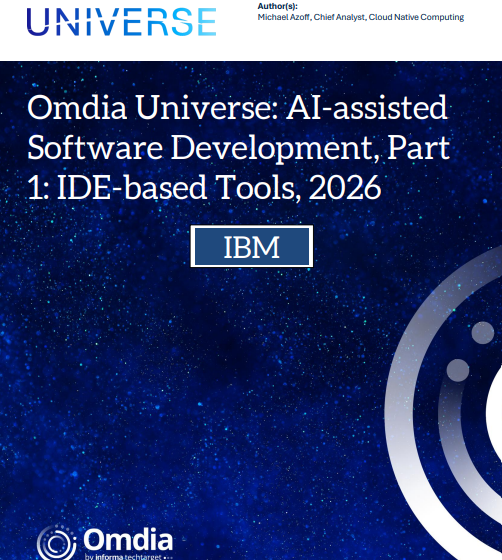Click the Omdia swirl logo icon
The image size is (502, 560).
[56, 543]
